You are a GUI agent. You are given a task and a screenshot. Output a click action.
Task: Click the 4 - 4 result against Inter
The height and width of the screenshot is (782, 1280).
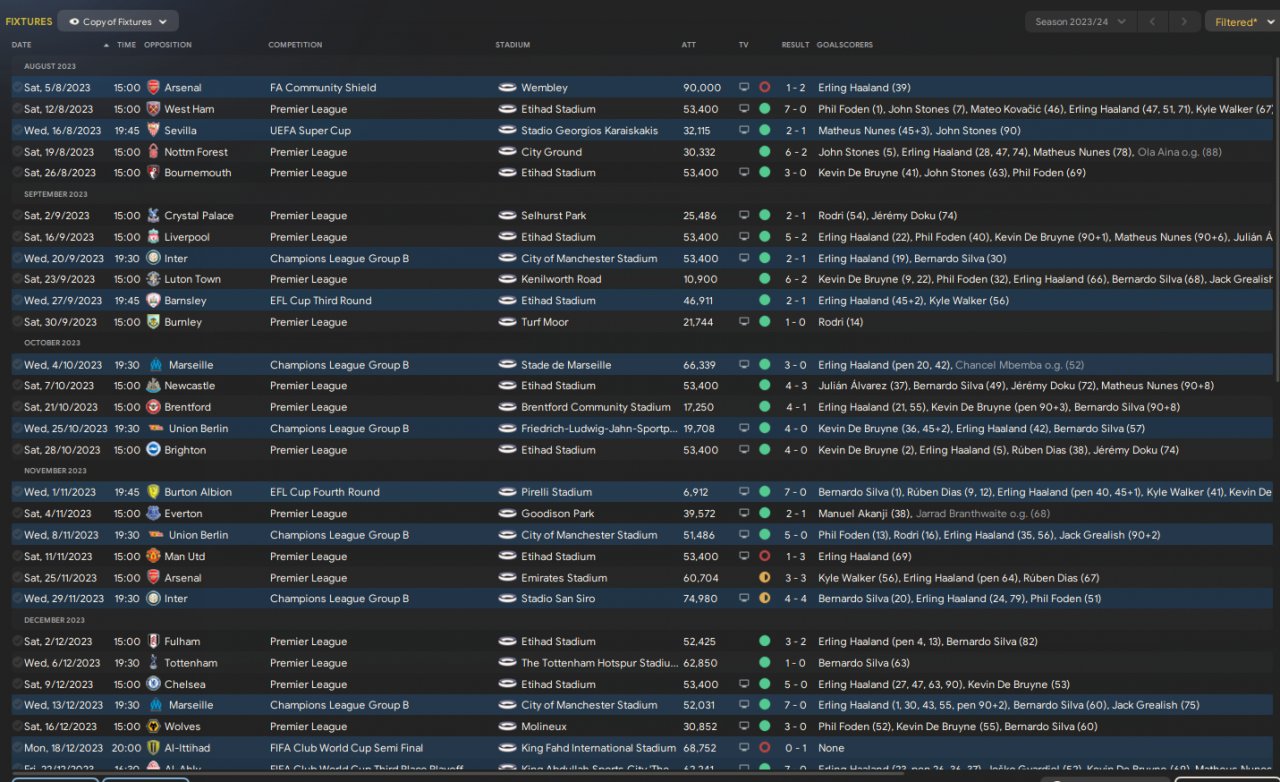click(796, 599)
